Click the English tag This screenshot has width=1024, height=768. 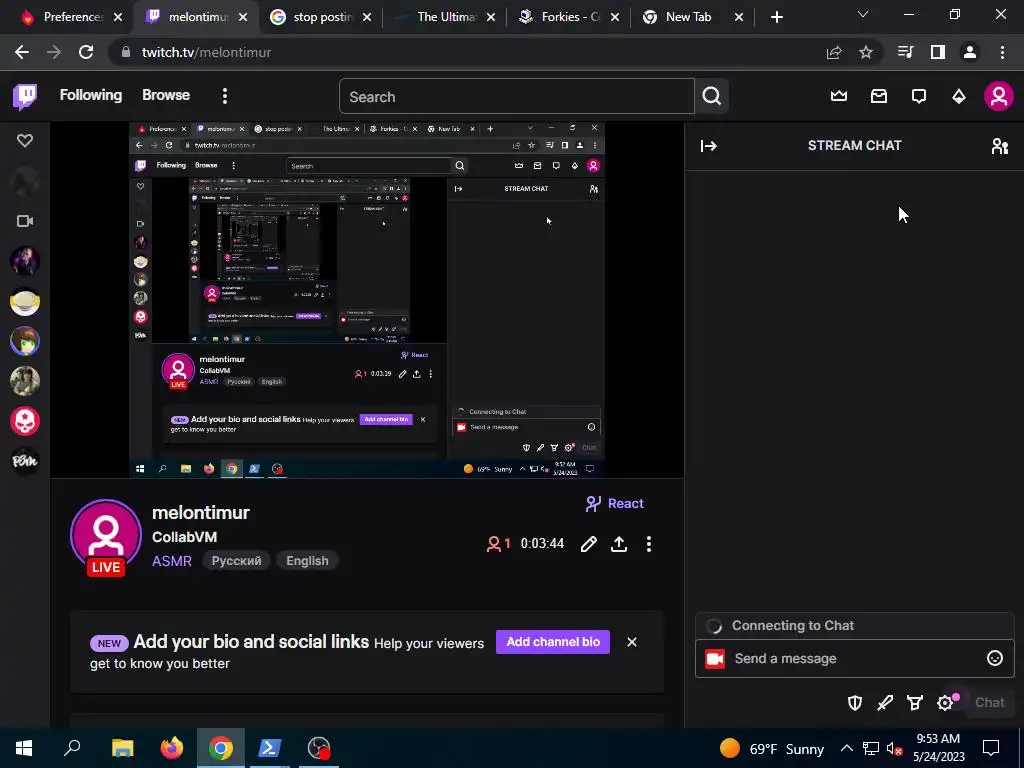(307, 561)
